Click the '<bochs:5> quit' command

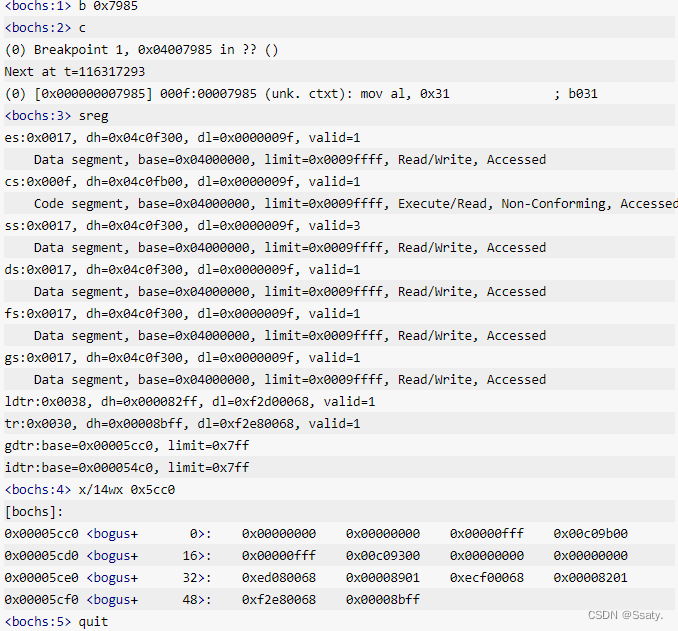pos(56,622)
